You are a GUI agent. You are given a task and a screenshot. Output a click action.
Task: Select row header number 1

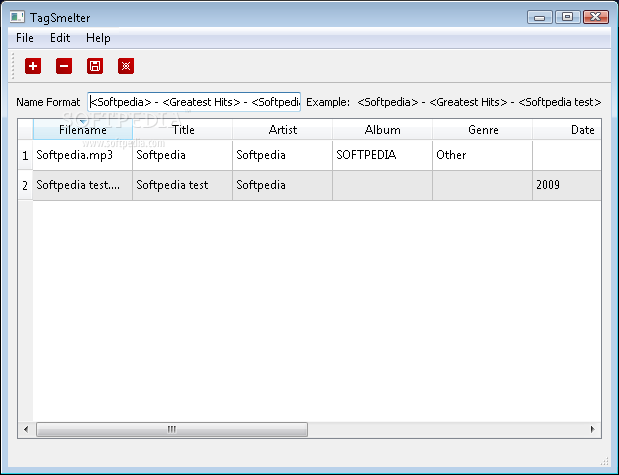pyautogui.click(x=25, y=155)
